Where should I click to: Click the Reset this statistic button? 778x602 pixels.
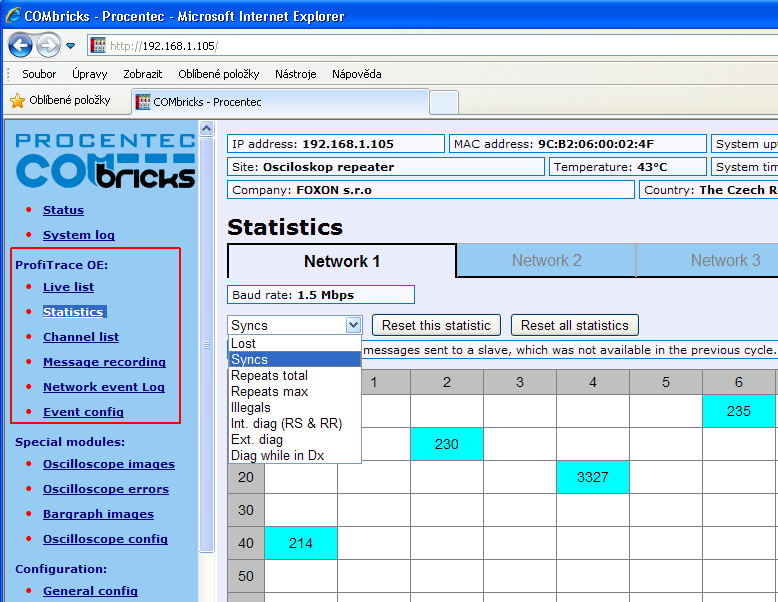tap(436, 326)
